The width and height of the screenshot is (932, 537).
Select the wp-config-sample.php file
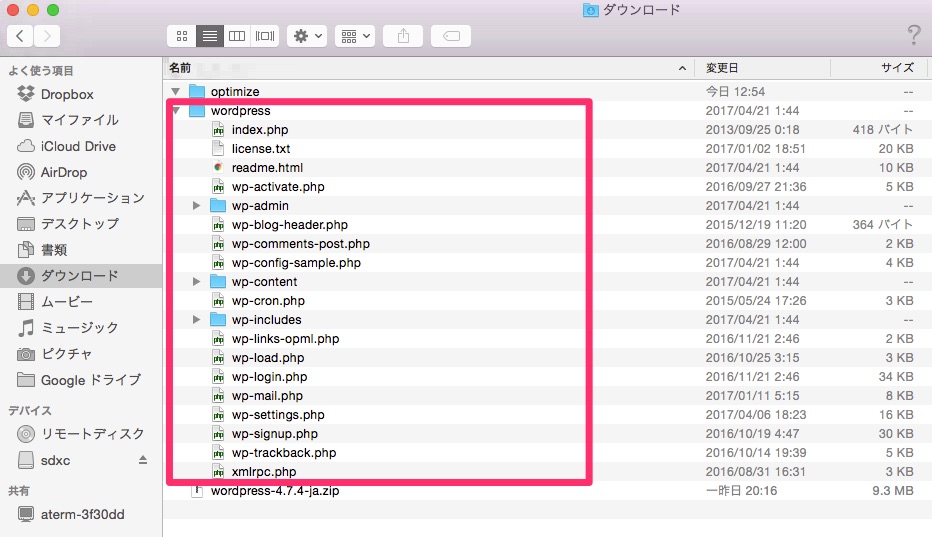tap(296, 263)
